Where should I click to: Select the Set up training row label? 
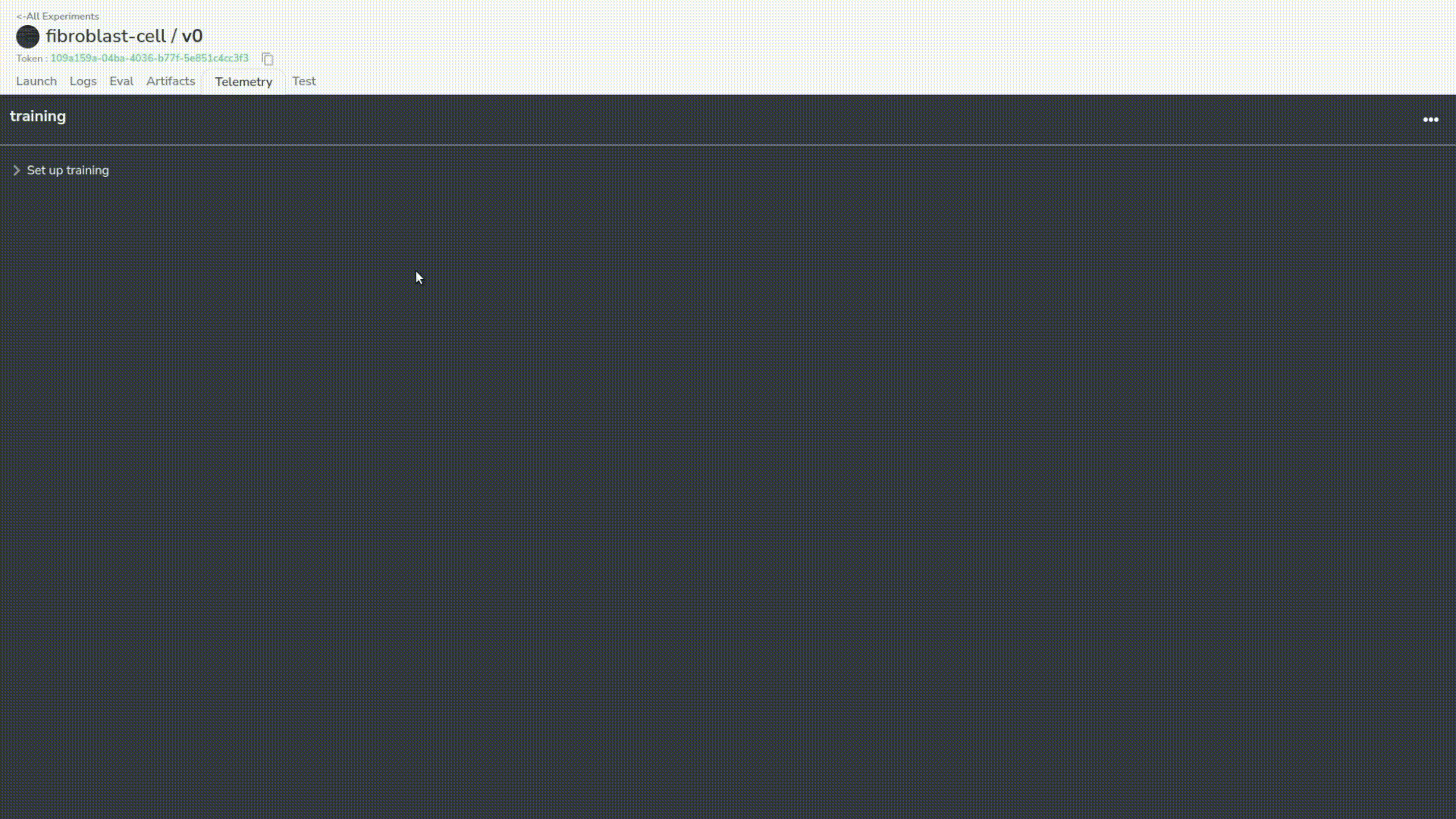click(x=68, y=171)
